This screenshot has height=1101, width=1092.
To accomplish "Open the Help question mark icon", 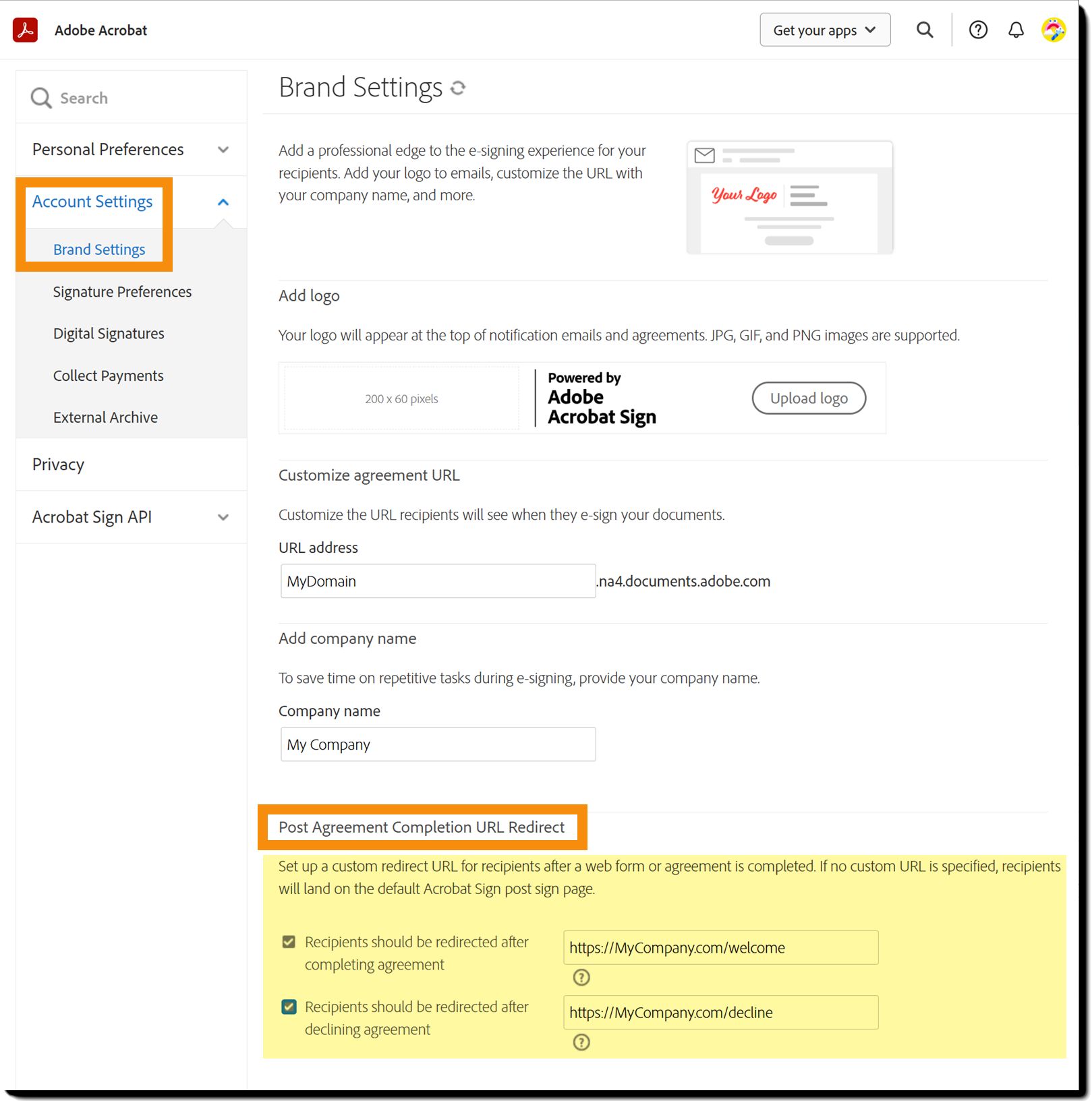I will pos(978,30).
